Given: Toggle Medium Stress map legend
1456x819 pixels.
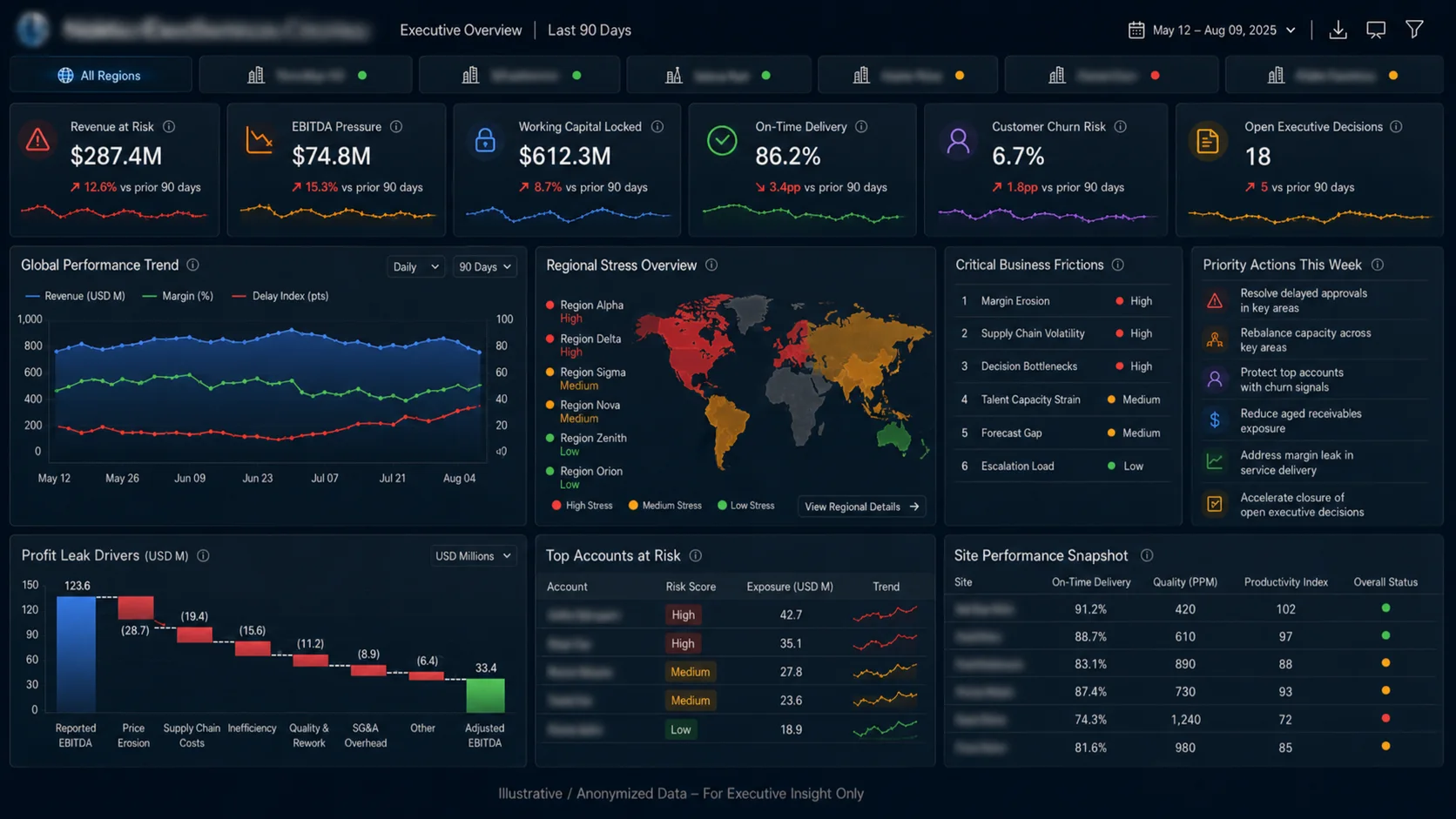Looking at the screenshot, I should (665, 506).
